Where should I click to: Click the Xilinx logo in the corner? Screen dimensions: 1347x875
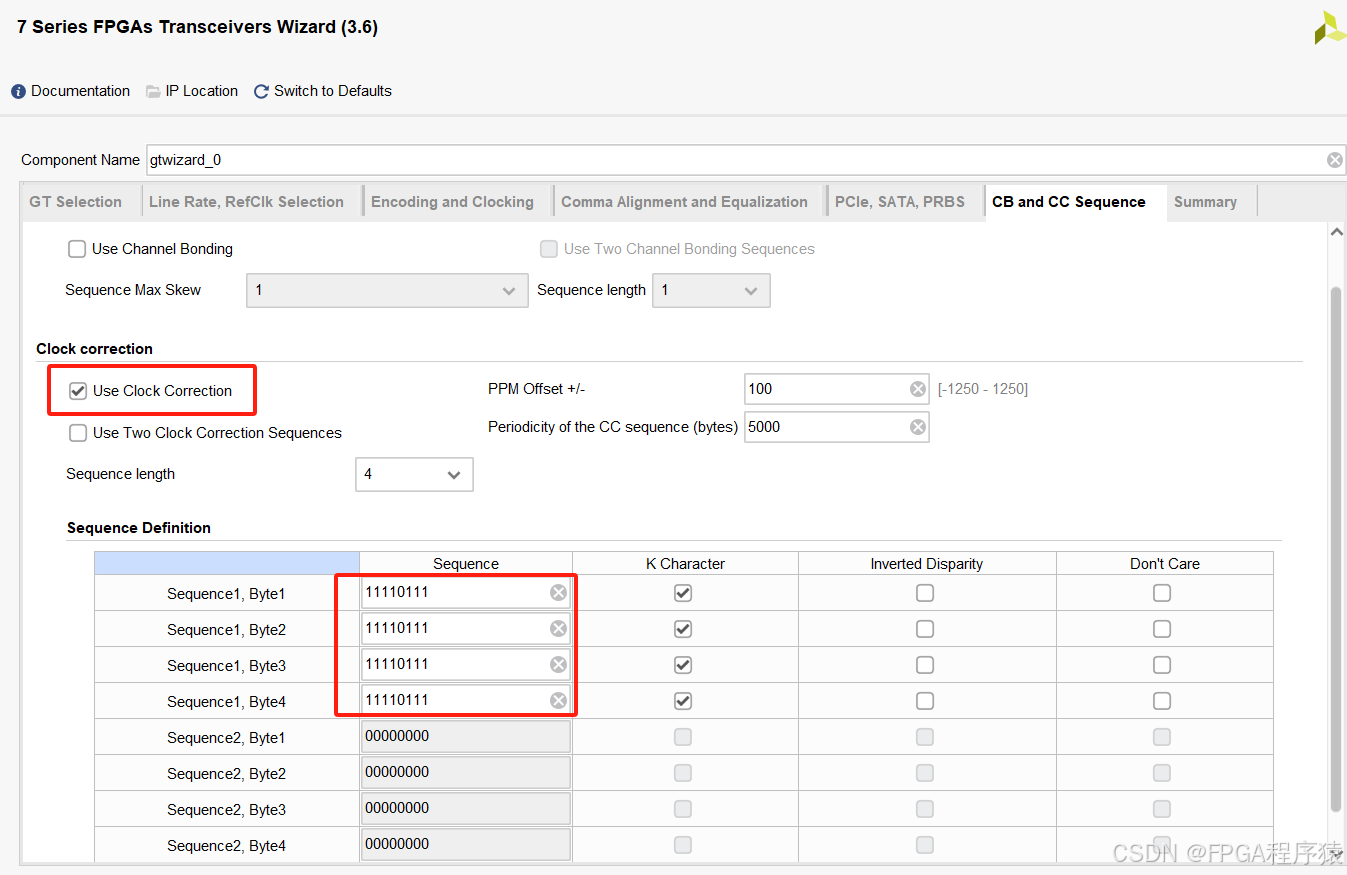click(x=1329, y=28)
